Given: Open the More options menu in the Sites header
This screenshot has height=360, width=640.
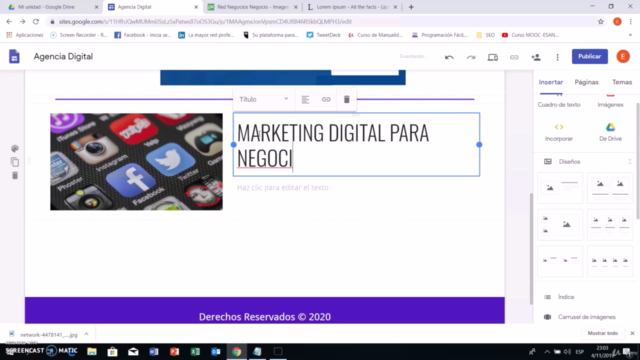Looking at the screenshot, I should coord(558,57).
